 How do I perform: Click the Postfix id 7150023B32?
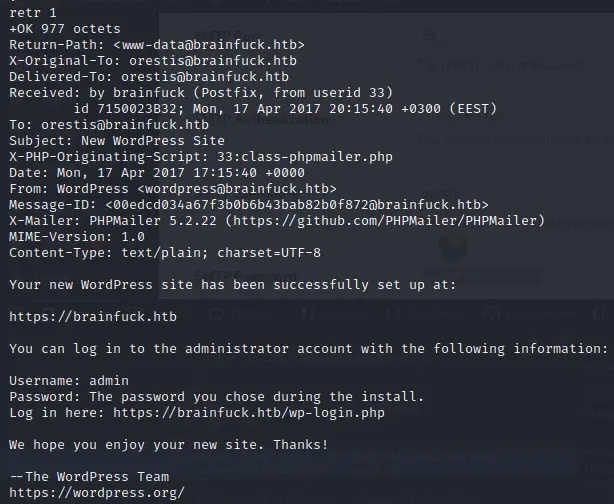(125, 108)
